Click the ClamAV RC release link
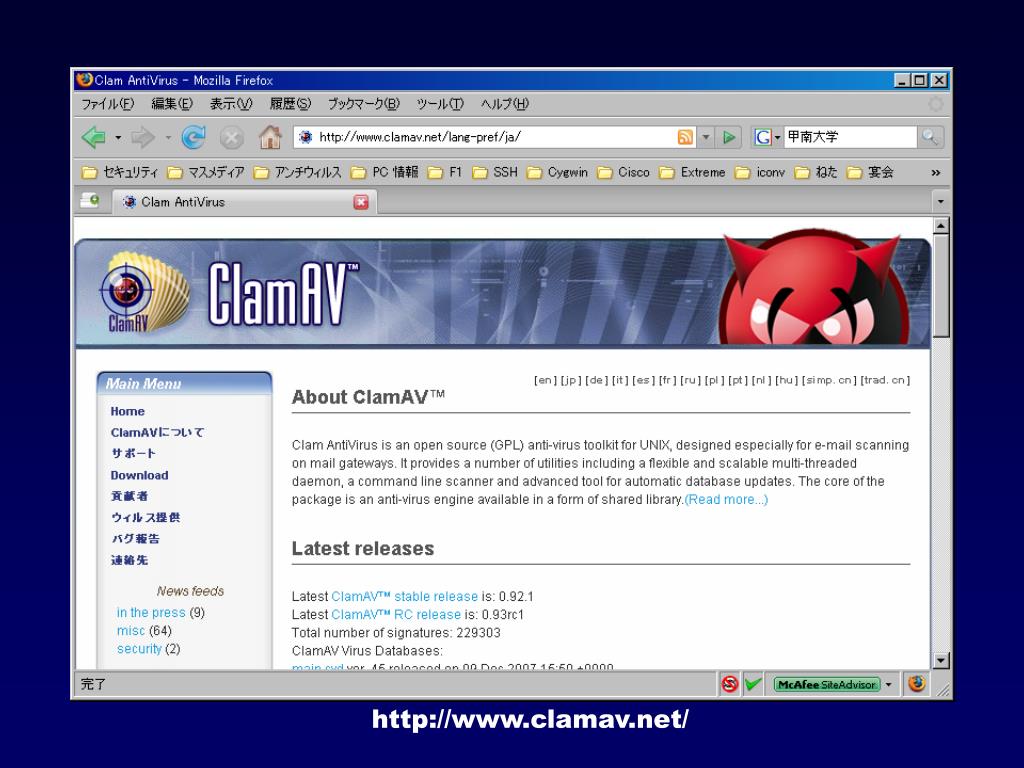Screen dimensions: 1024x768 [396, 615]
